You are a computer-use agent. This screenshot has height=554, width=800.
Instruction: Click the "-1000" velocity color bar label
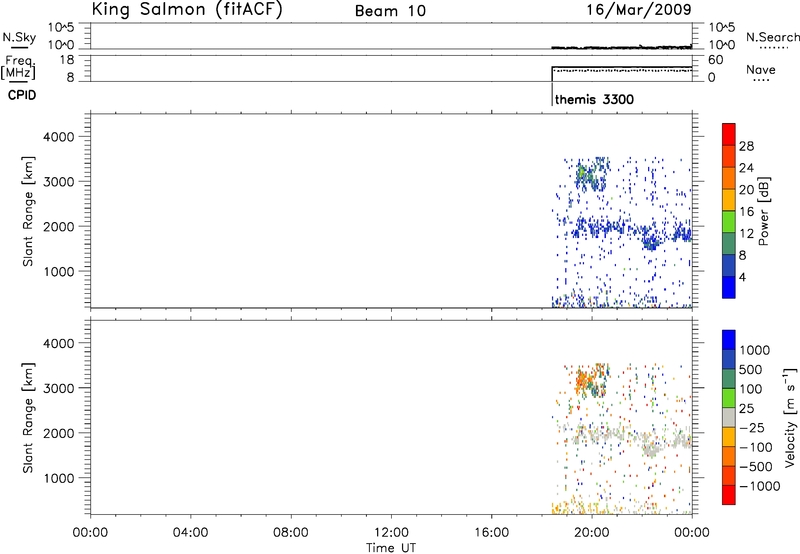pos(760,486)
